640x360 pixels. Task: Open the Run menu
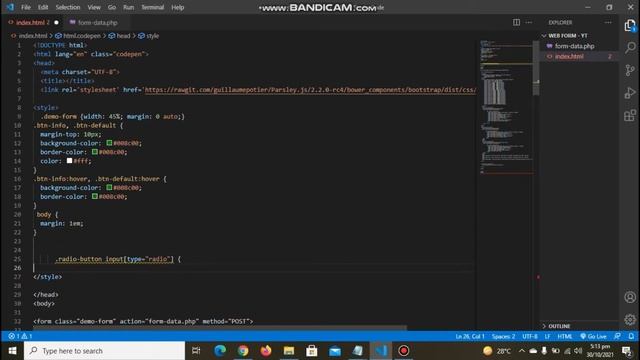[x=129, y=7]
